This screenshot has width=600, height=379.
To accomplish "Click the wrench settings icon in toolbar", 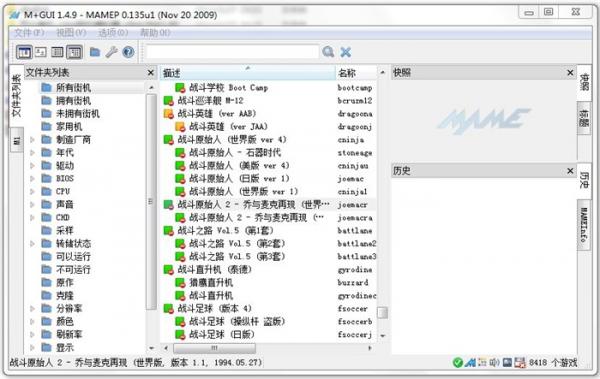I will 111,52.
